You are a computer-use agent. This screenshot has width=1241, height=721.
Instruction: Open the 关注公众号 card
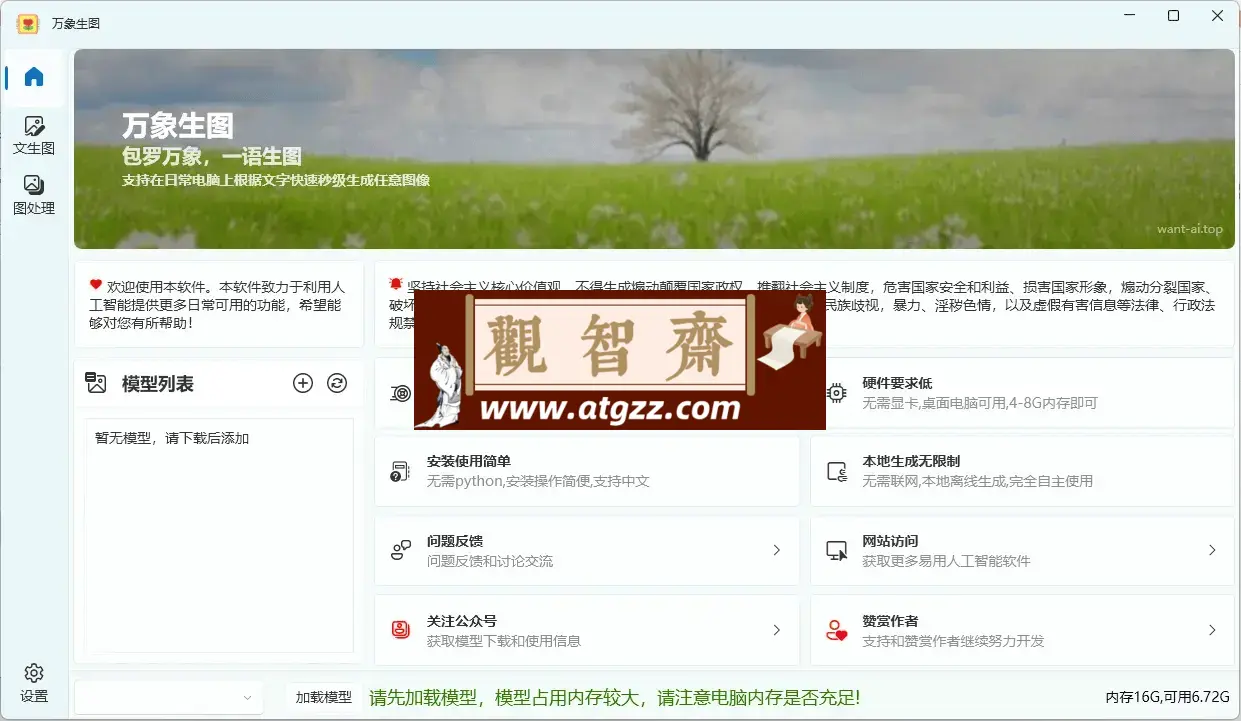pyautogui.click(x=587, y=630)
